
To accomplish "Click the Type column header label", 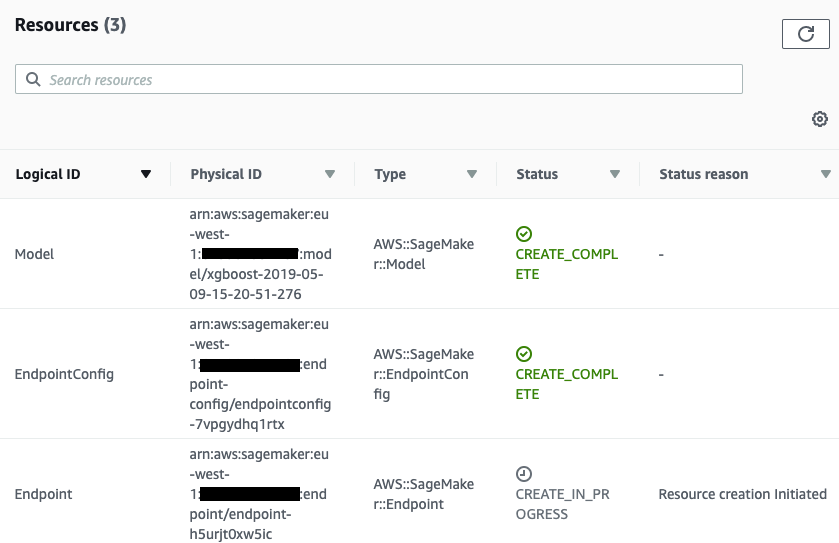I will pyautogui.click(x=390, y=174).
